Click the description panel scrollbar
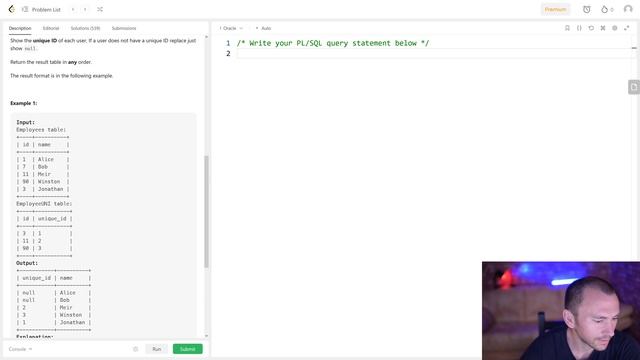The width and height of the screenshot is (640, 360). pos(206,211)
